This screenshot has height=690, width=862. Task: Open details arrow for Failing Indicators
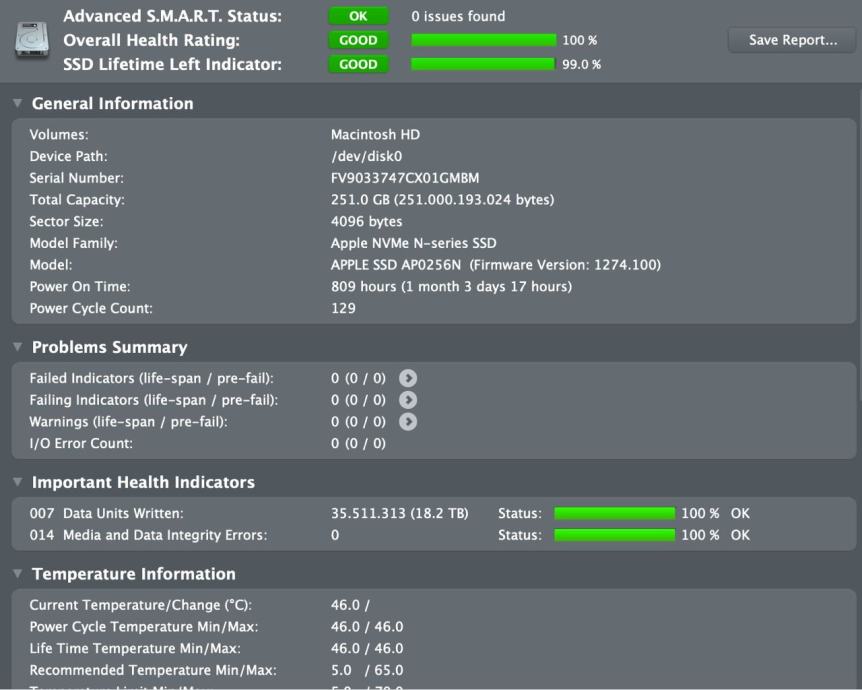click(408, 400)
